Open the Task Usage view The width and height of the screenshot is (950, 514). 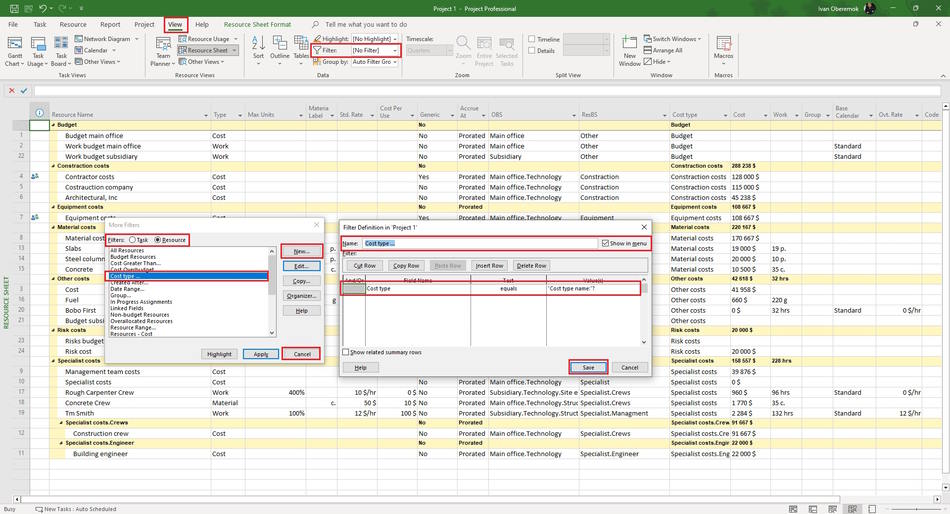tap(38, 51)
